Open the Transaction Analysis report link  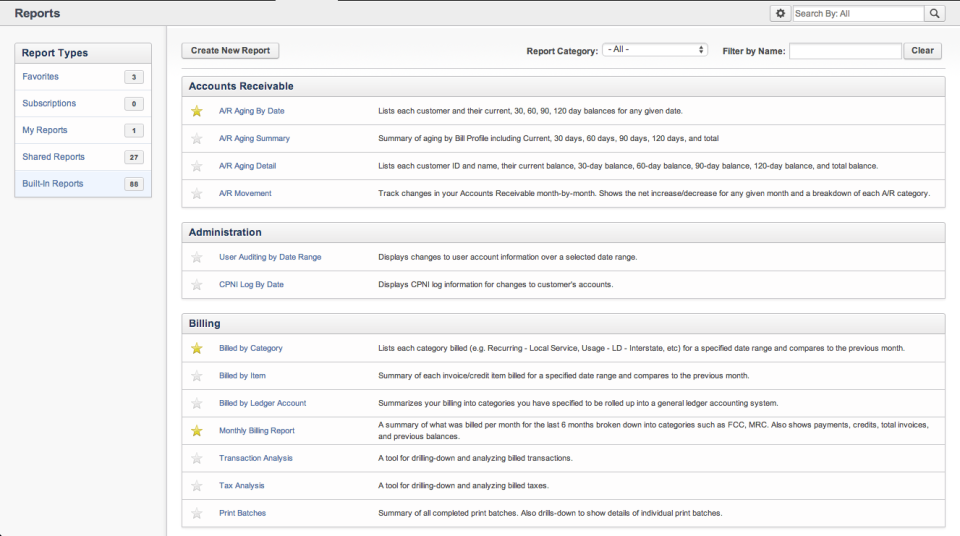point(256,458)
